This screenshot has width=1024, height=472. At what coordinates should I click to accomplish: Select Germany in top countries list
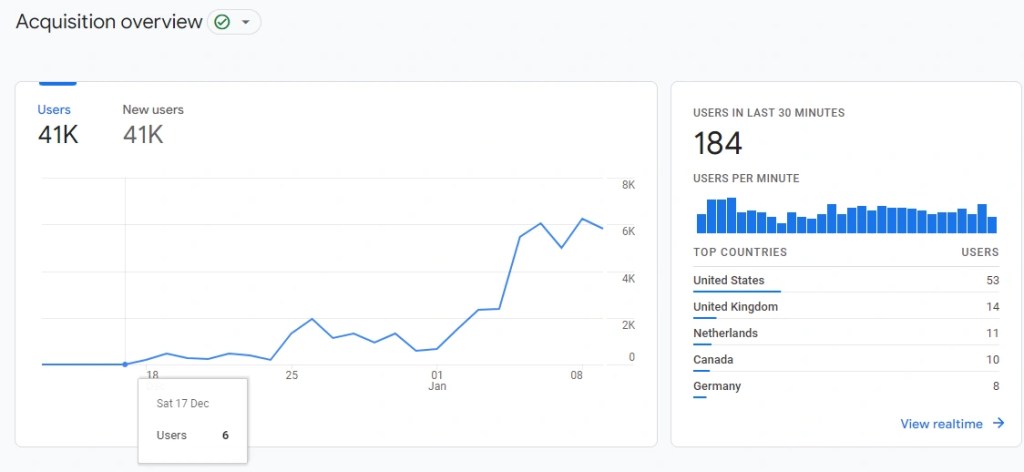(x=717, y=386)
